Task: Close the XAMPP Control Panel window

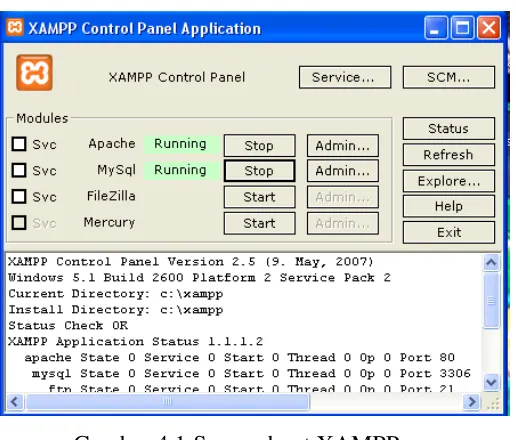Action: click(489, 28)
